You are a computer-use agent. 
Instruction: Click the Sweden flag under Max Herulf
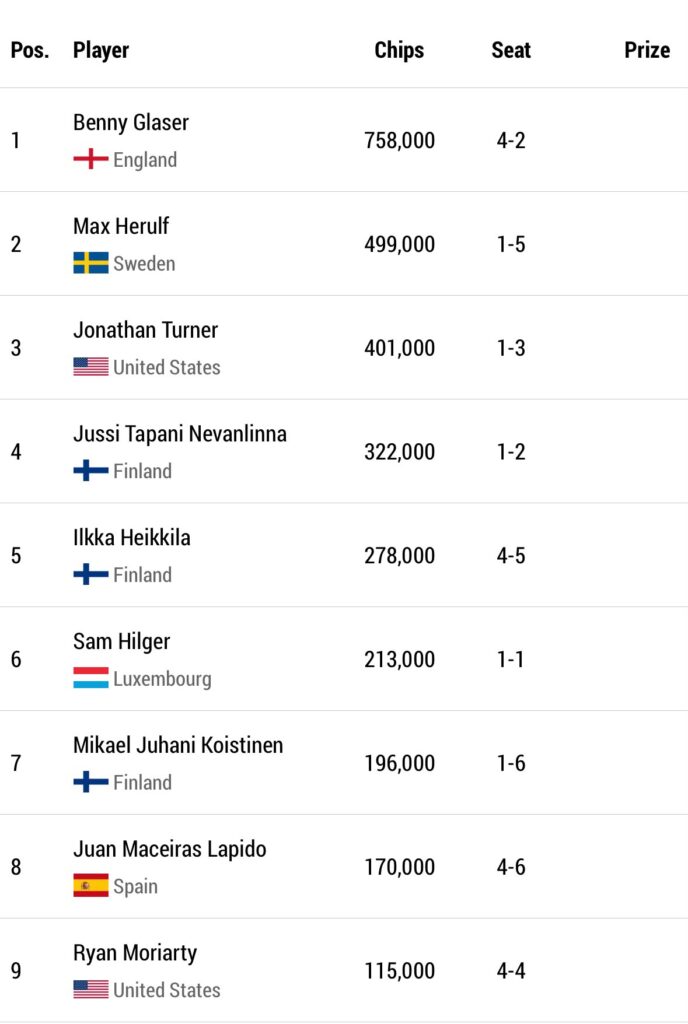tap(91, 263)
